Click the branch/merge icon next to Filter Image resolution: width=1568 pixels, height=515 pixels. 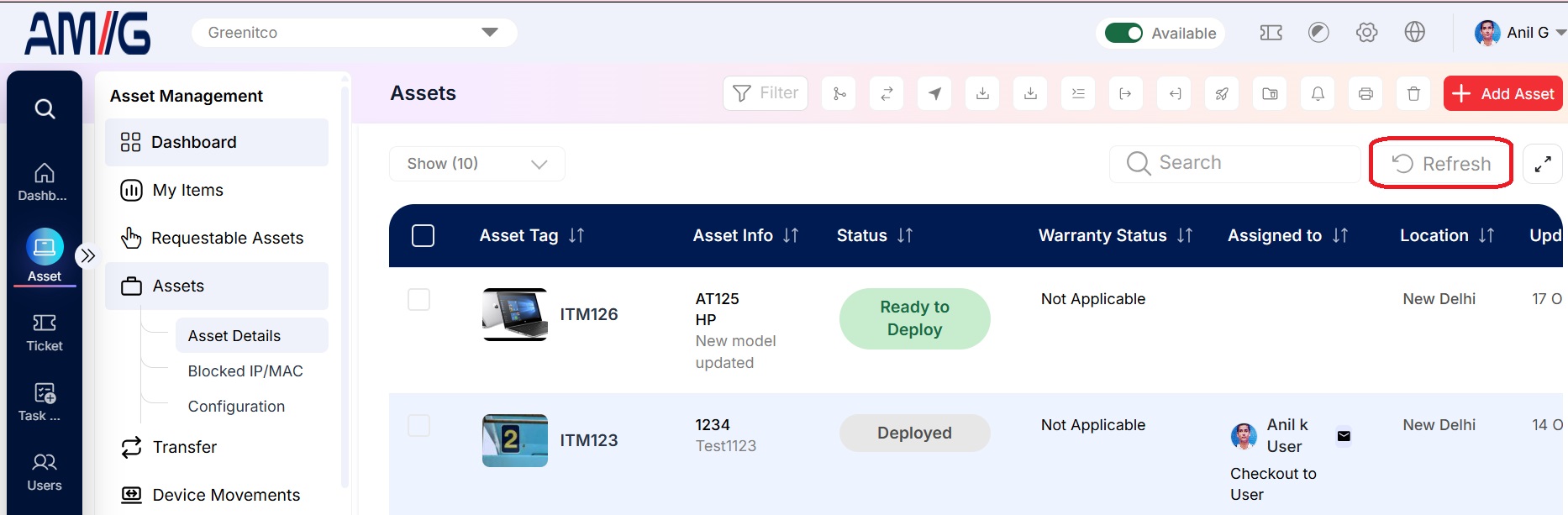click(839, 93)
